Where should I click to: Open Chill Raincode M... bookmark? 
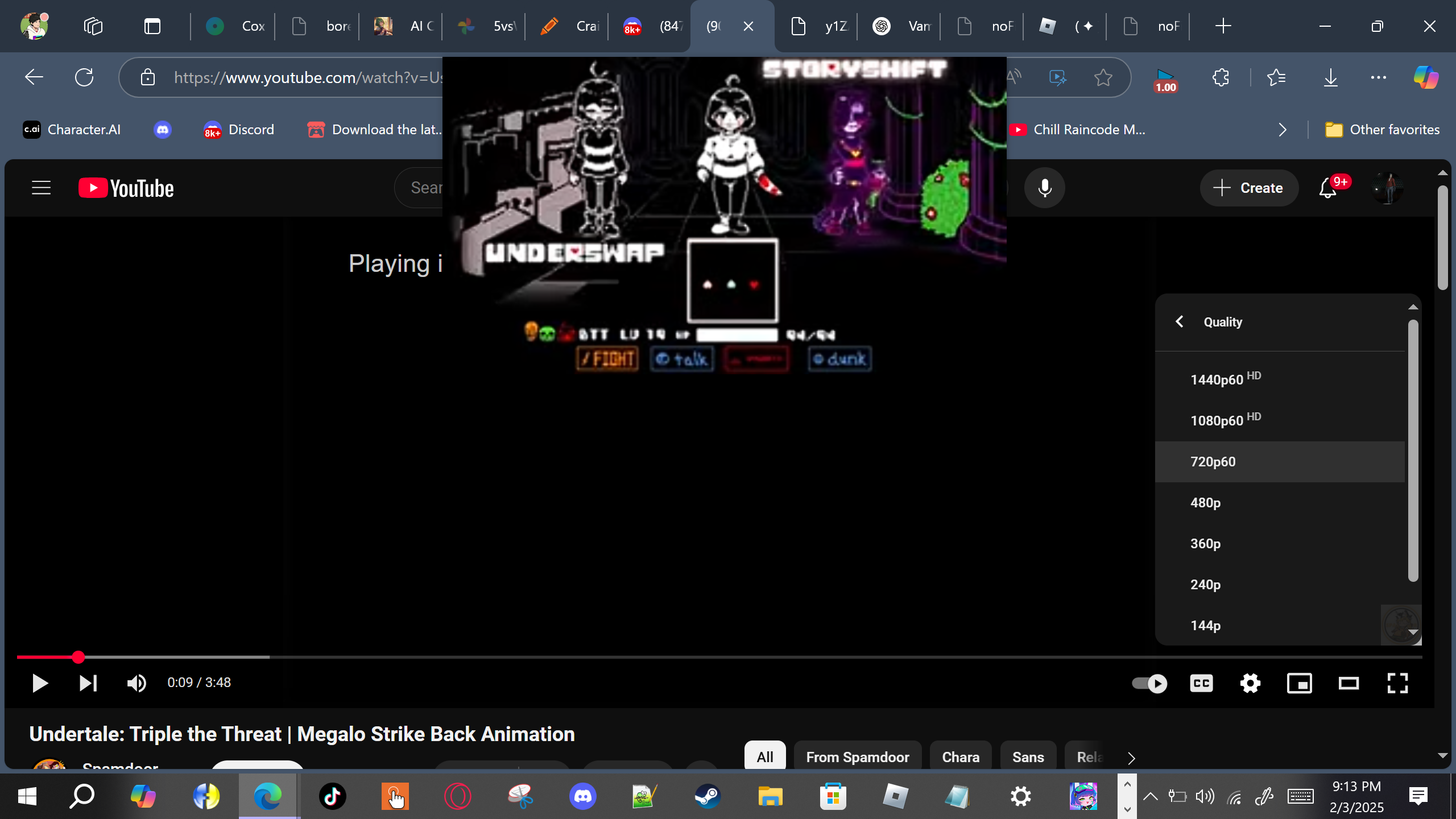(1077, 130)
